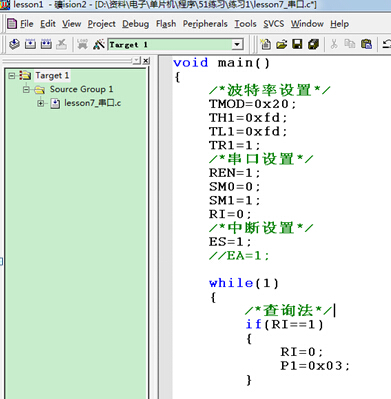
Task: Click the code line SM1=1;
Action: (x=234, y=200)
